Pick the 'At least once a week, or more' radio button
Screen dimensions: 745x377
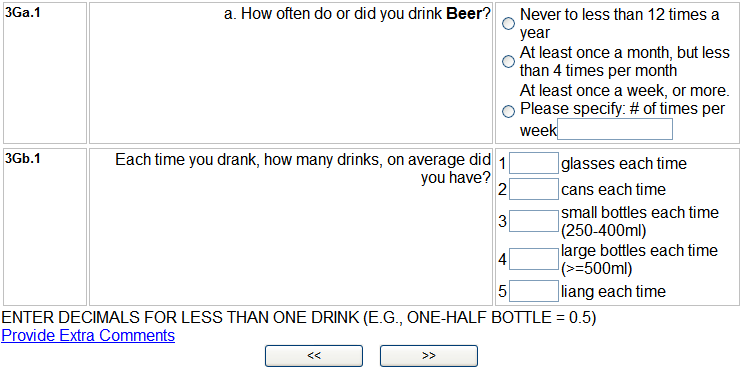508,111
